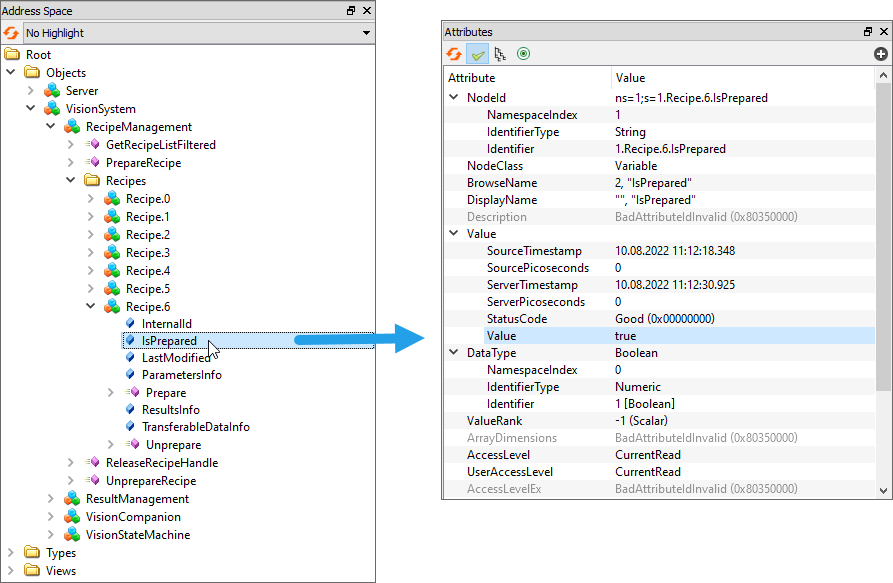
Task: Collapse the Recipe.6 node
Action: click(x=91, y=307)
